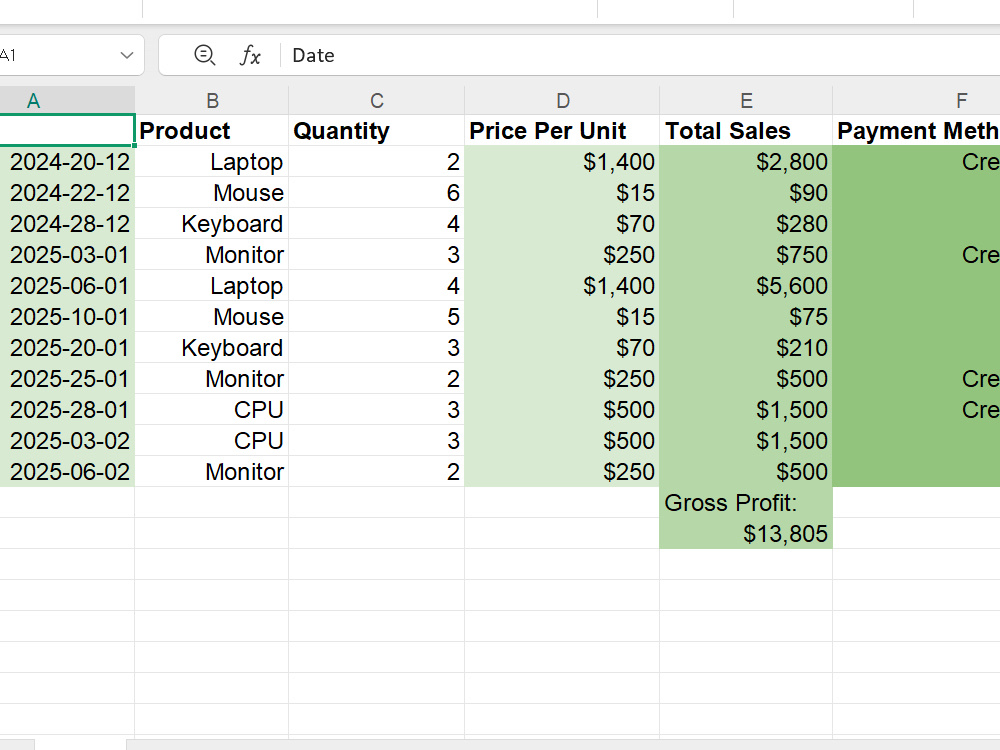Screen dimensions: 1000x750
Task: Click the Product header cell
Action: tap(212, 131)
